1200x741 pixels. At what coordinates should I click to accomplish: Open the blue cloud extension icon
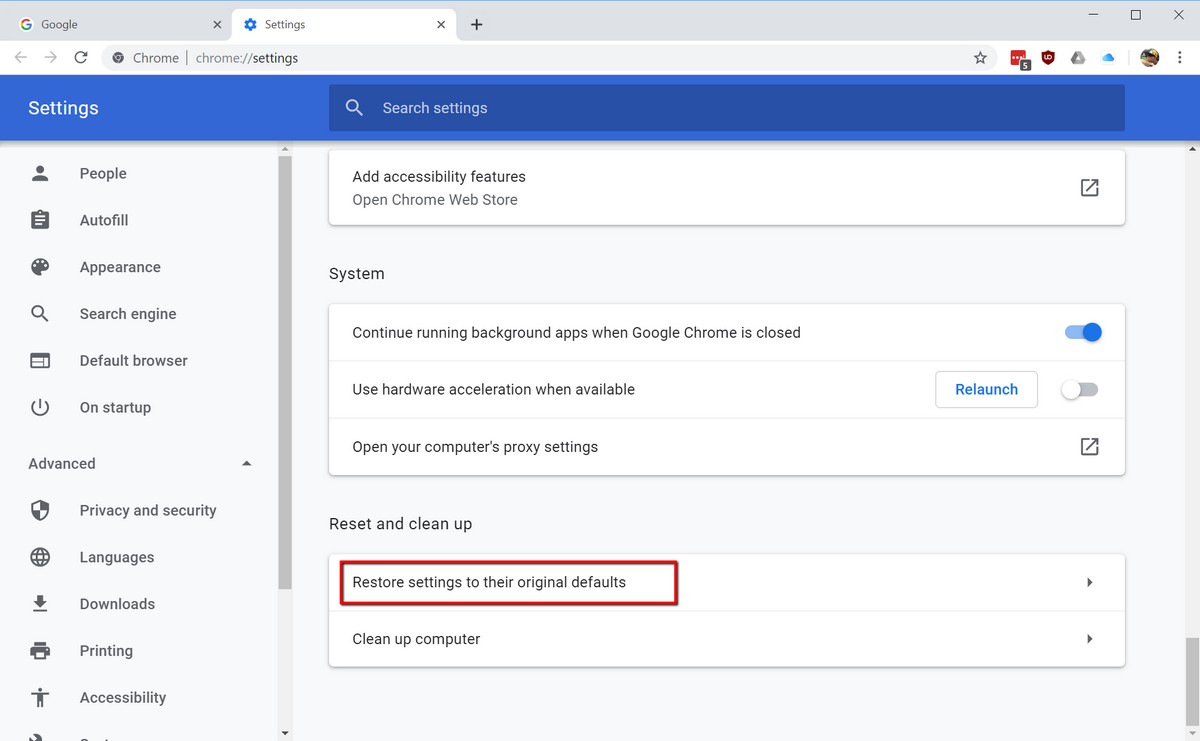click(x=1108, y=58)
